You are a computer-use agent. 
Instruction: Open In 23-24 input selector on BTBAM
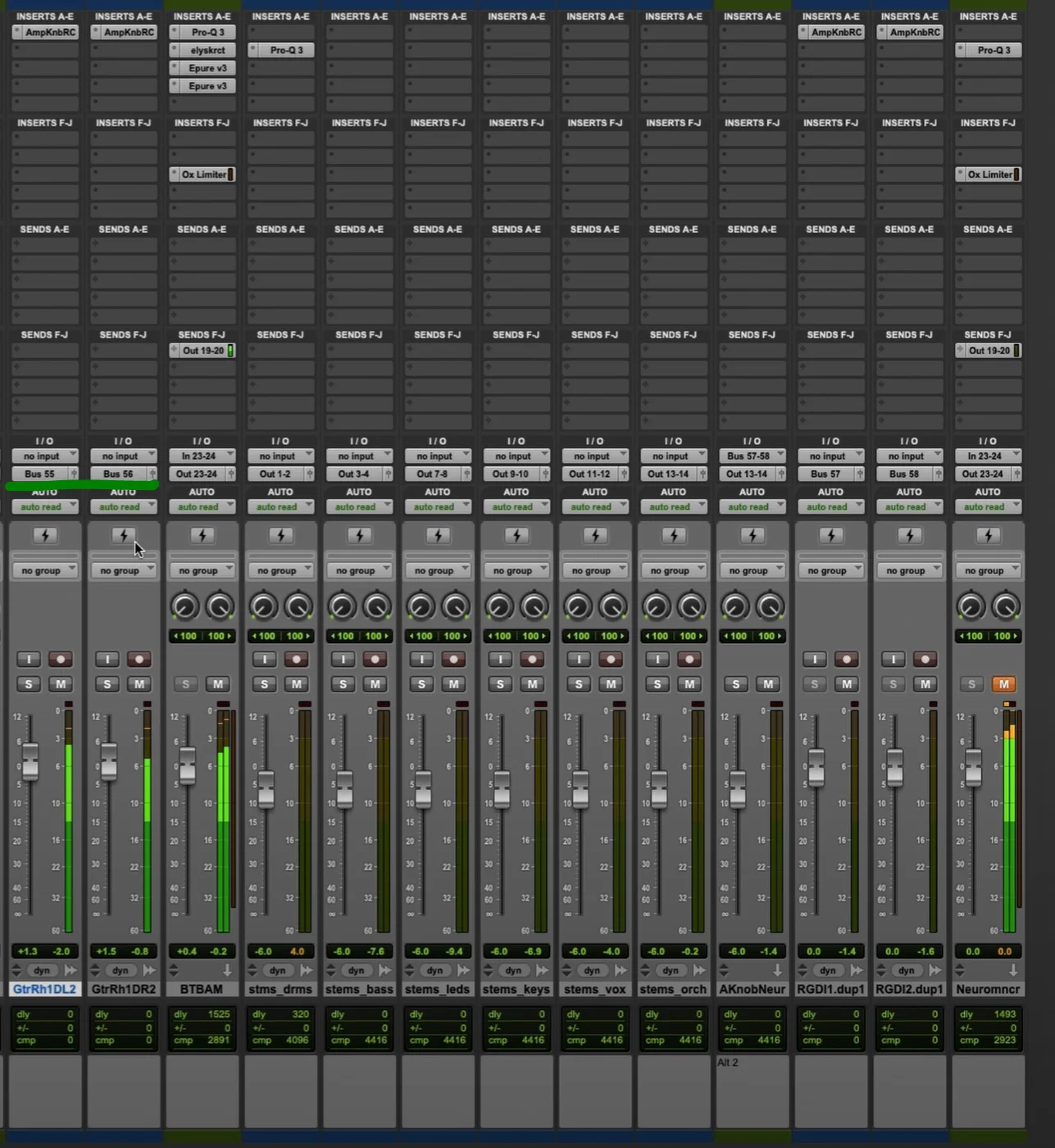(202, 456)
